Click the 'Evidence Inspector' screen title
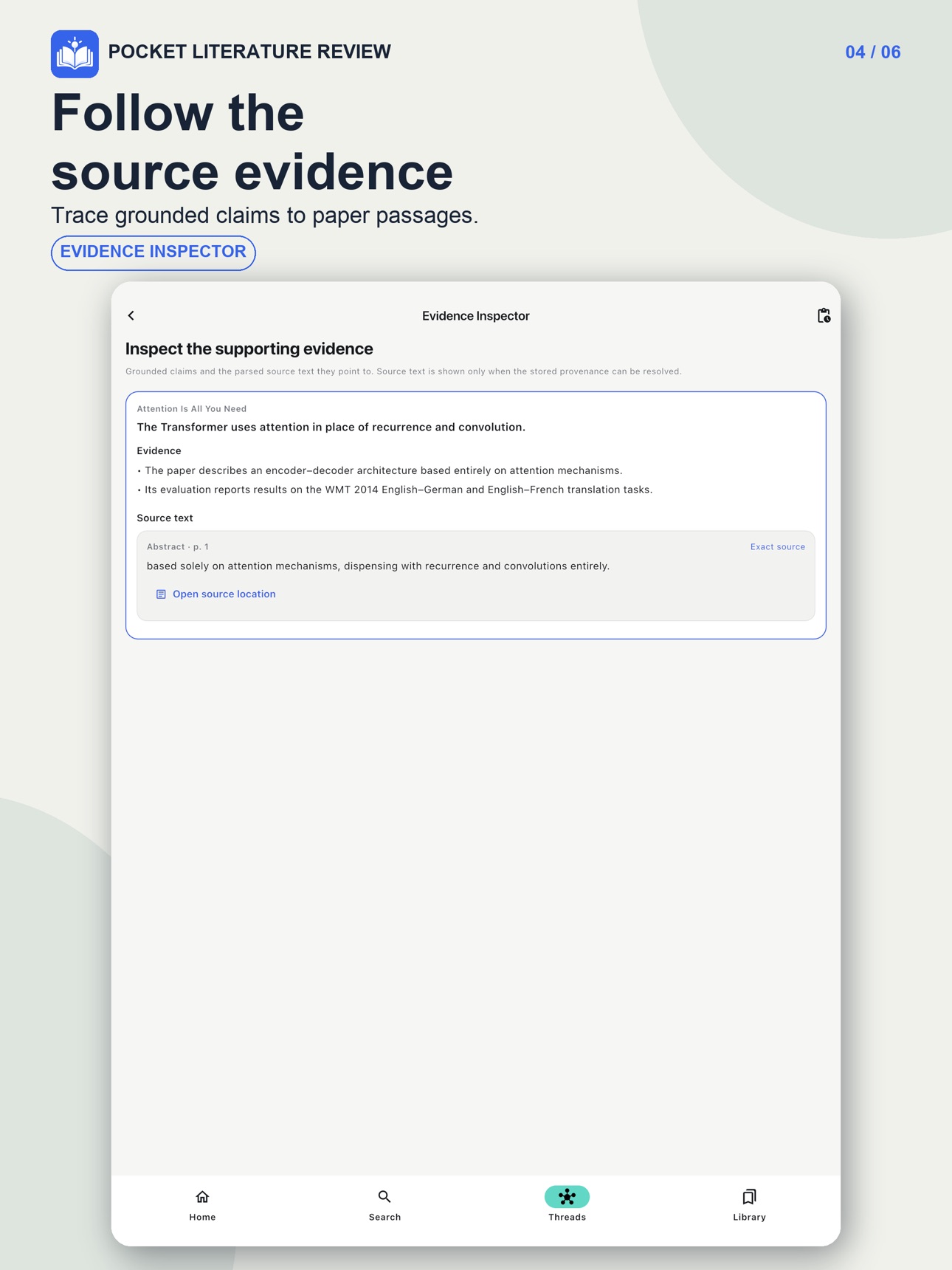 point(476,316)
